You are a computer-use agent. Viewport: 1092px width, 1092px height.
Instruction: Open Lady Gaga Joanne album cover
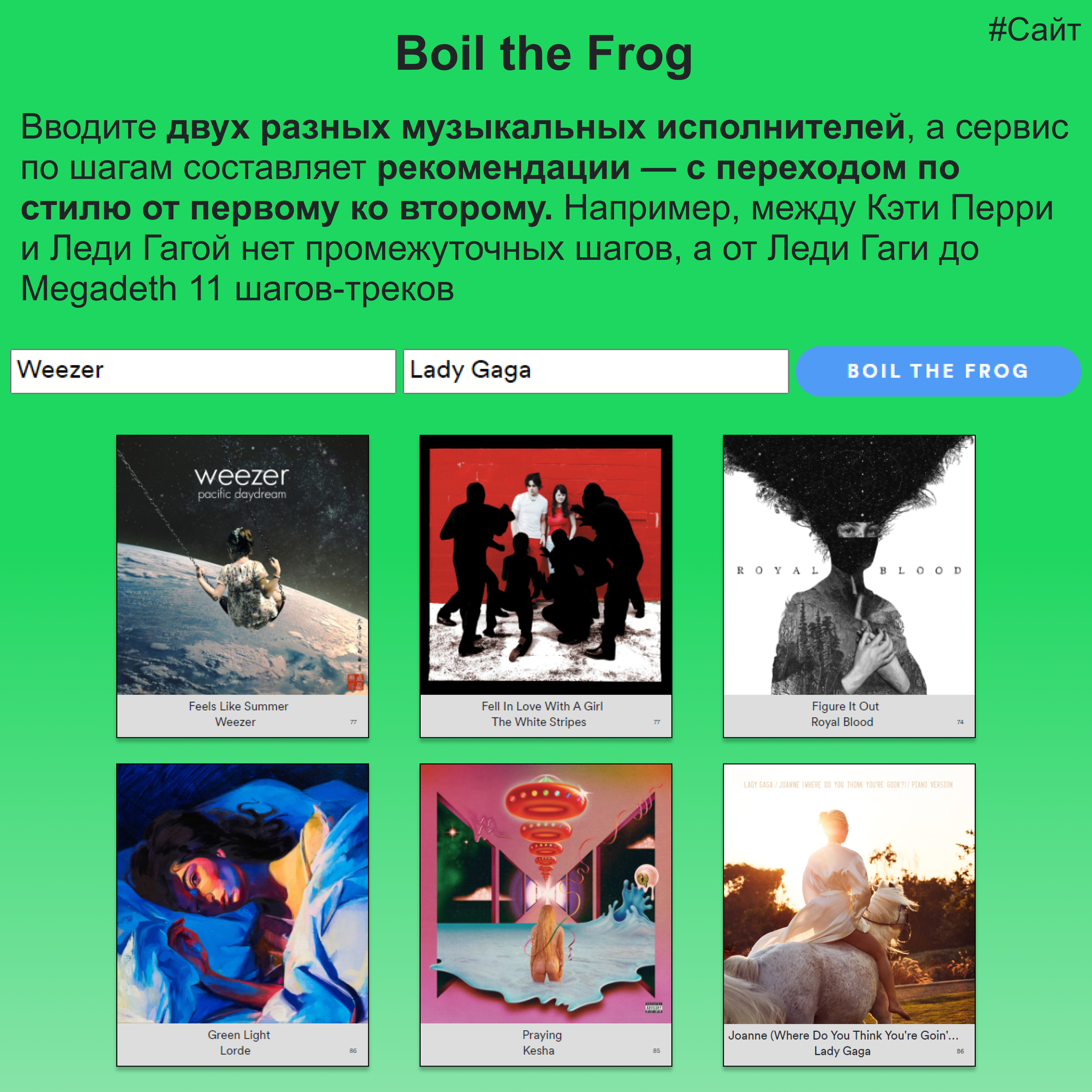coord(849,894)
